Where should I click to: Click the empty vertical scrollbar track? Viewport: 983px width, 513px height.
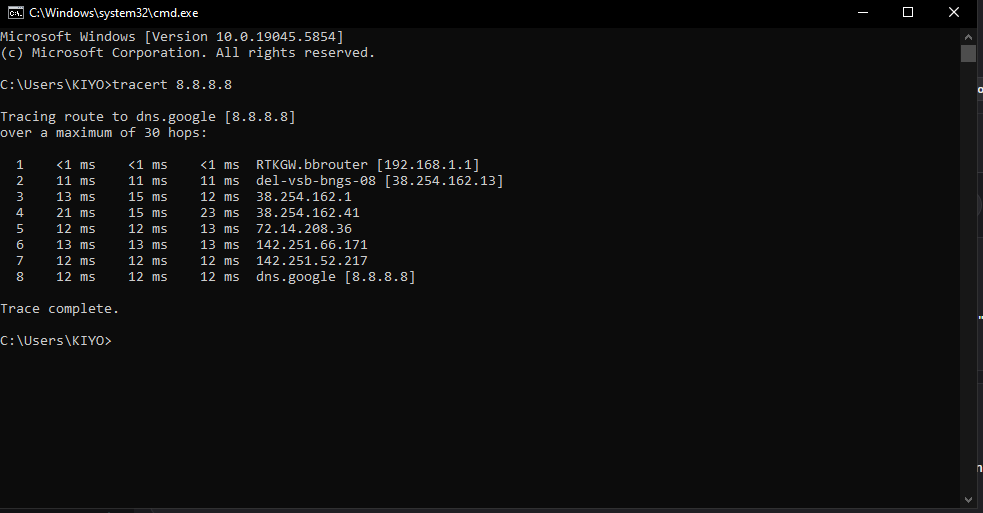point(969,276)
